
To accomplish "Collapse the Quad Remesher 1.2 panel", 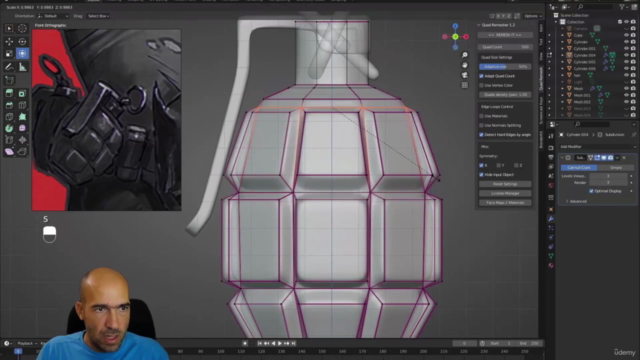I will click(x=479, y=25).
